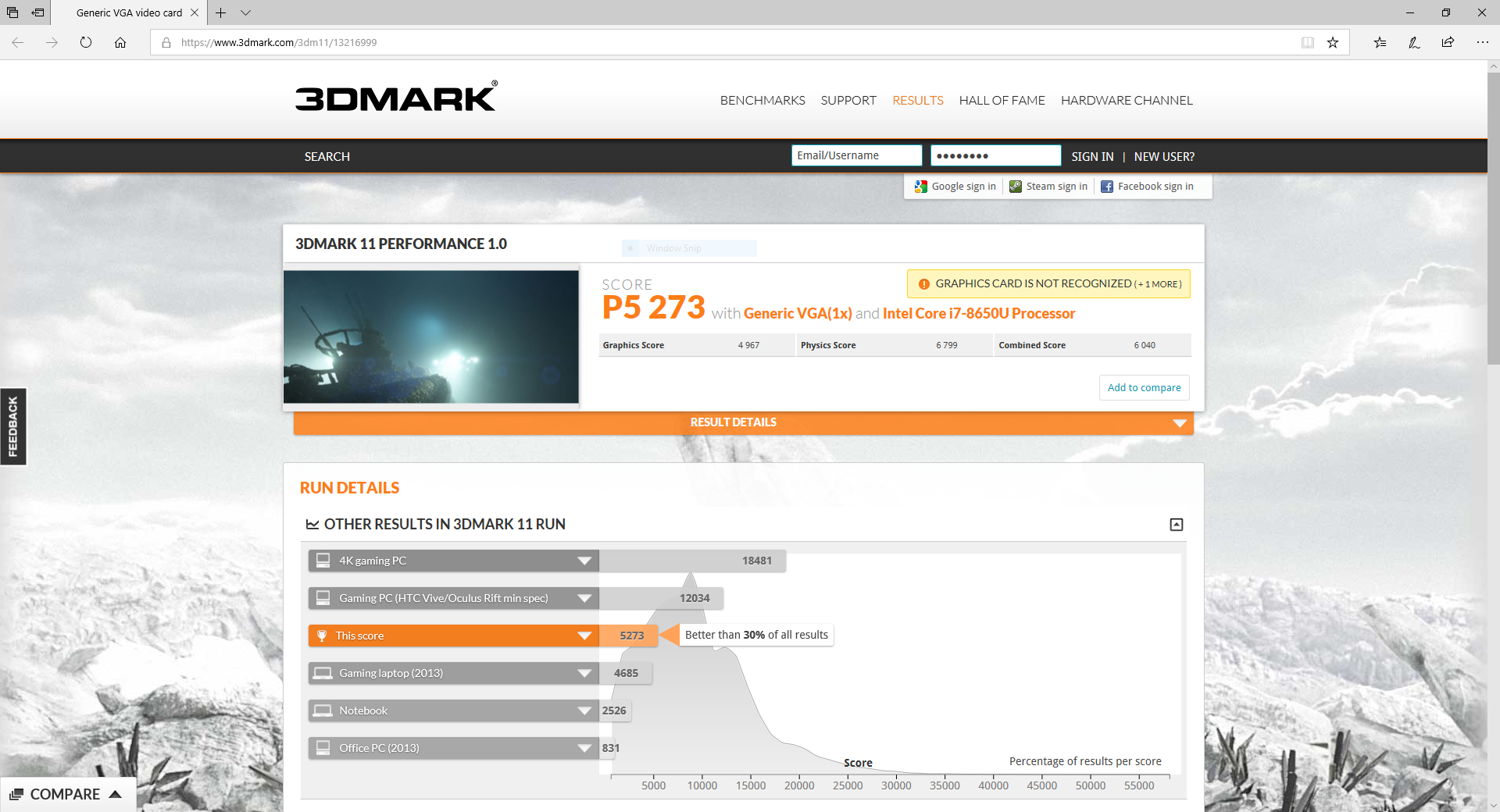
Task: Open the Feedback side tab
Action: pyautogui.click(x=13, y=426)
